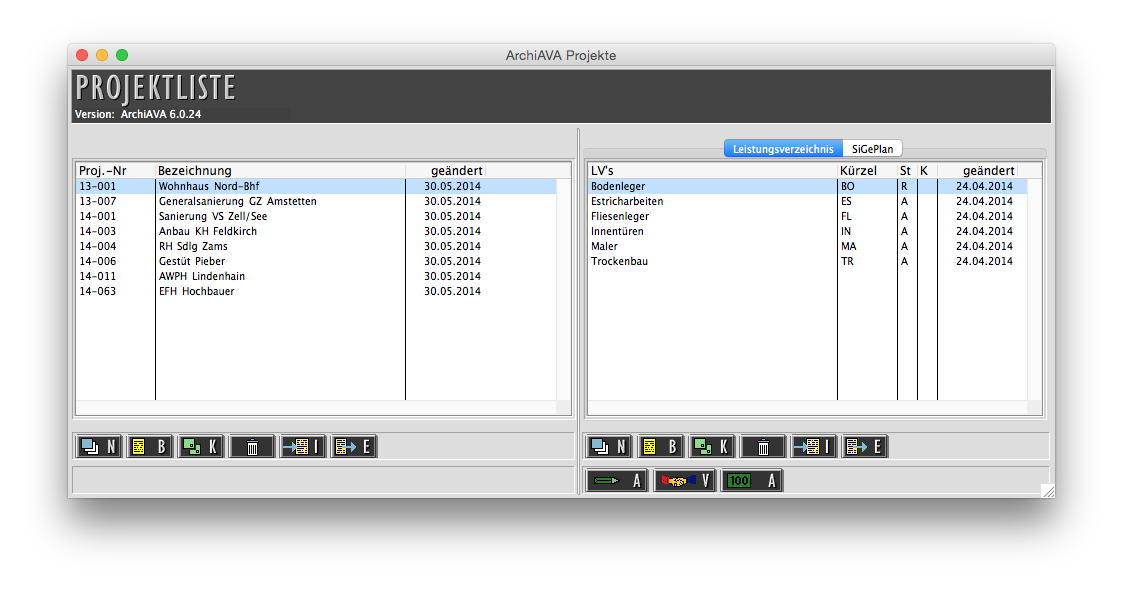Click project number 14-063
1123x590 pixels.
pyautogui.click(x=97, y=291)
